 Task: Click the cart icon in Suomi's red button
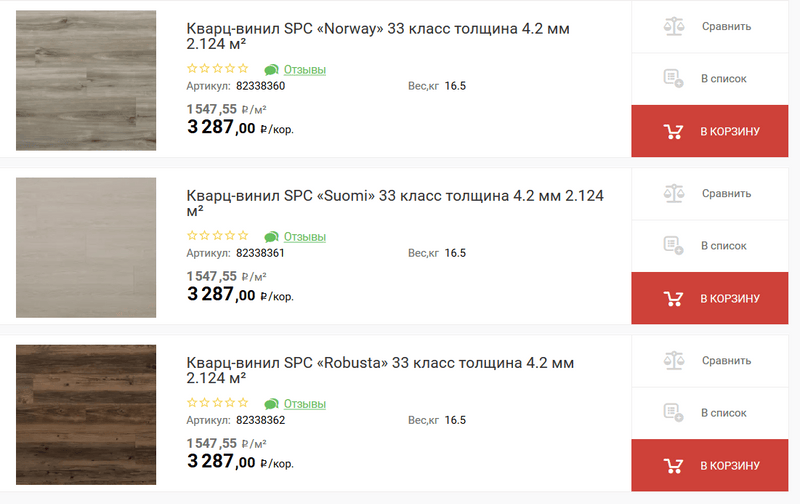(x=673, y=298)
